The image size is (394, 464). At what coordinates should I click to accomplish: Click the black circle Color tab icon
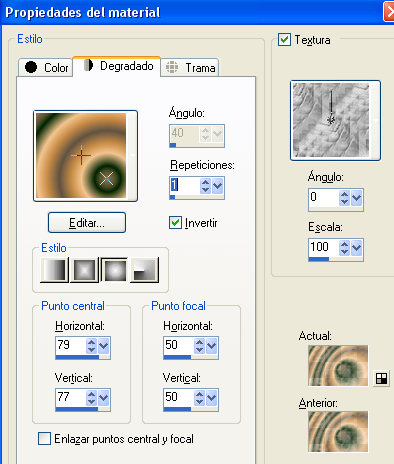[31, 67]
